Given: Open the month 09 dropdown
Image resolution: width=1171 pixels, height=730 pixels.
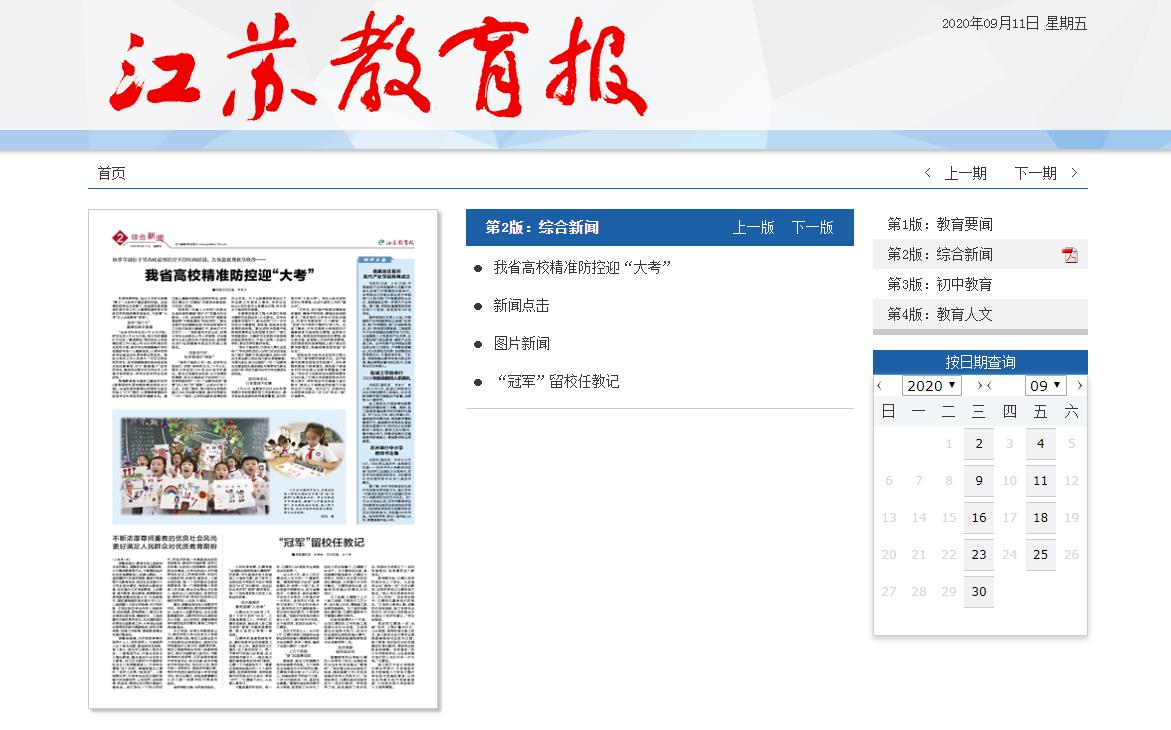Looking at the screenshot, I should pos(1045,386).
